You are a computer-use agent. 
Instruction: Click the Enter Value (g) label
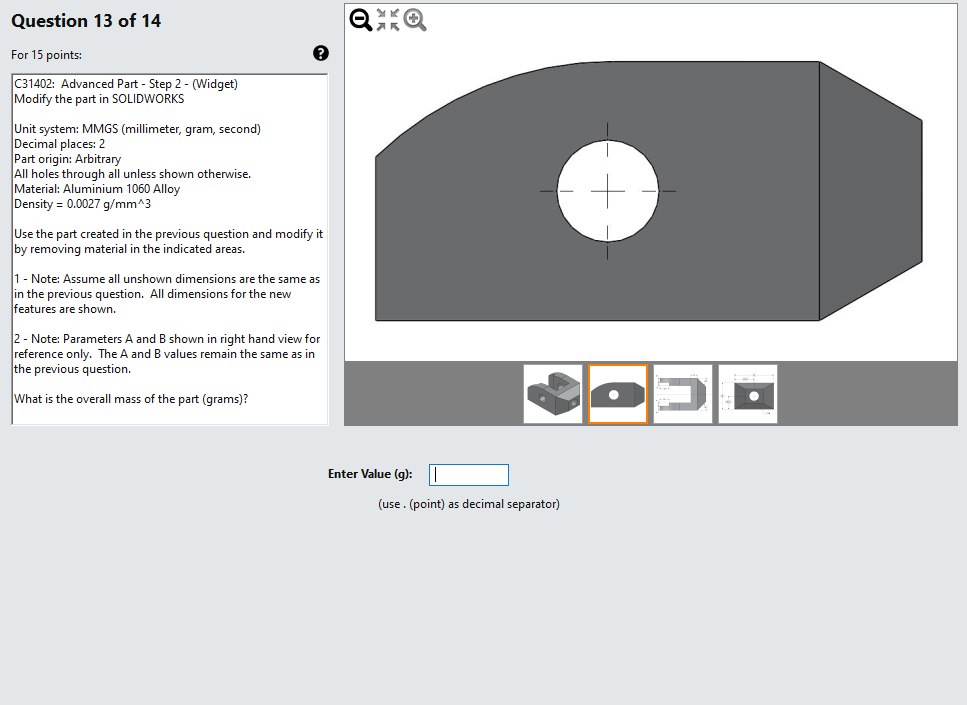click(x=370, y=473)
